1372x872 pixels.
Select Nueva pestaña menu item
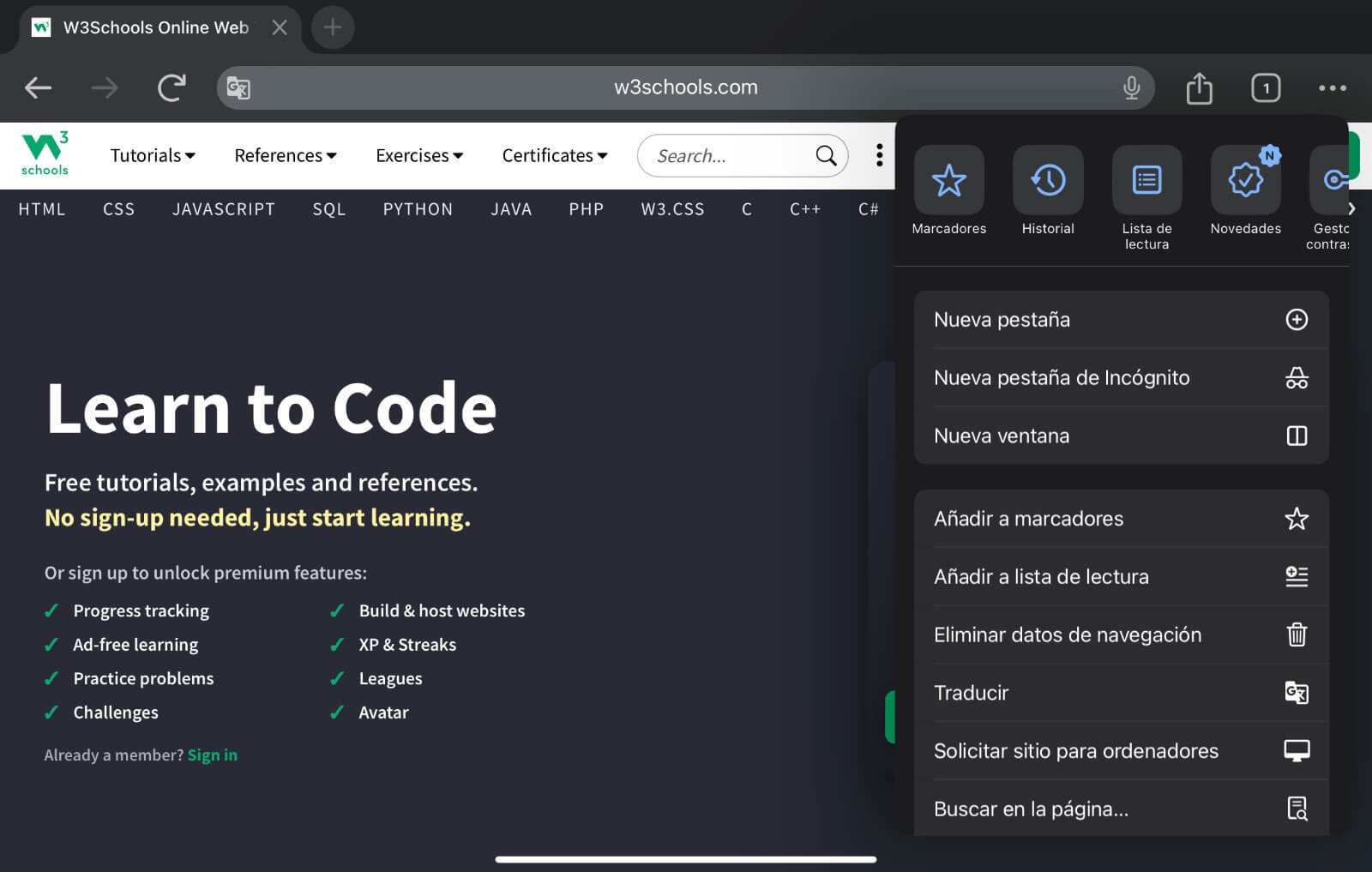point(1122,320)
